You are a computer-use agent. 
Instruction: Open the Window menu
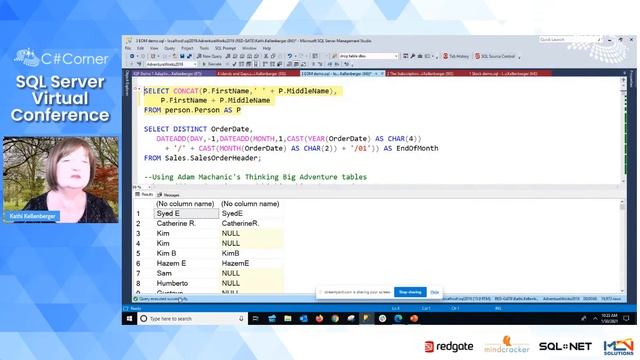click(x=249, y=48)
